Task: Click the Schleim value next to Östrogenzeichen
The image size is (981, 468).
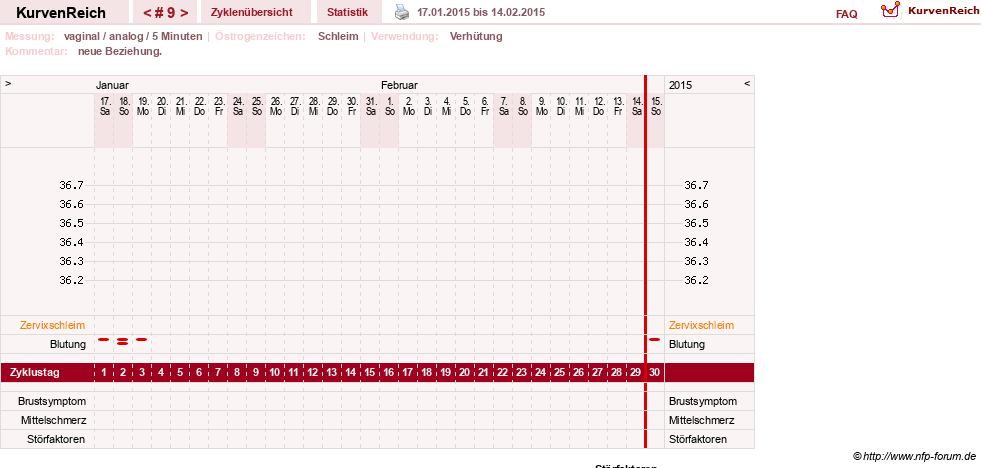Action: tap(338, 36)
